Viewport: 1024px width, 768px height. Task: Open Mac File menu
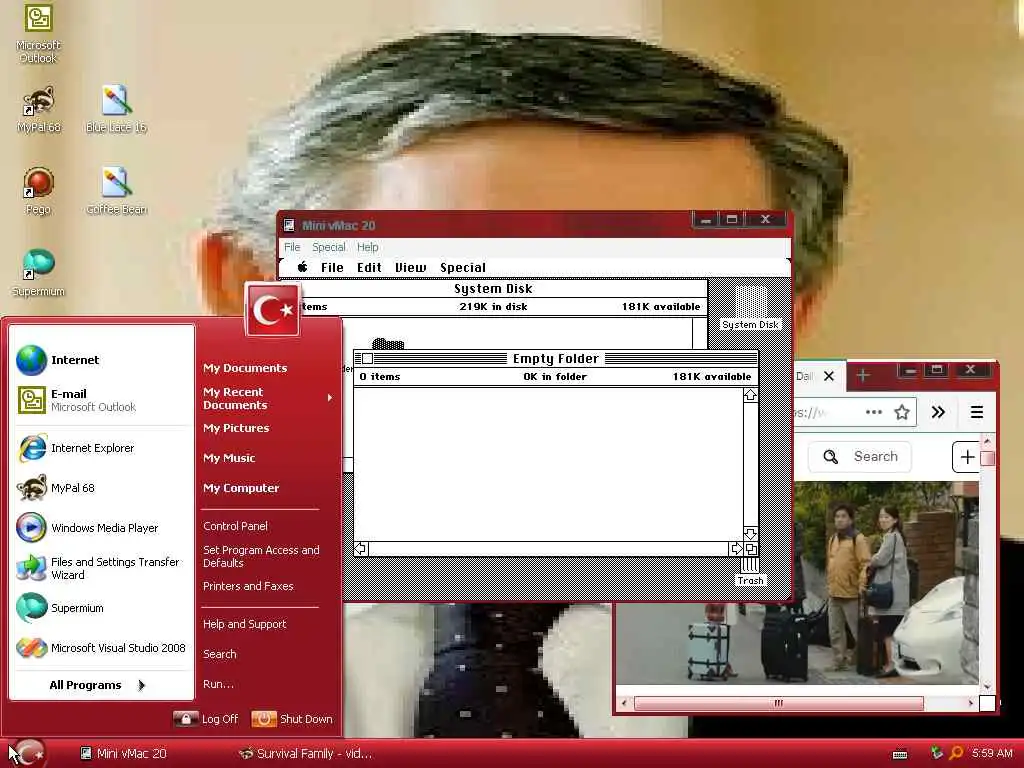coord(332,267)
